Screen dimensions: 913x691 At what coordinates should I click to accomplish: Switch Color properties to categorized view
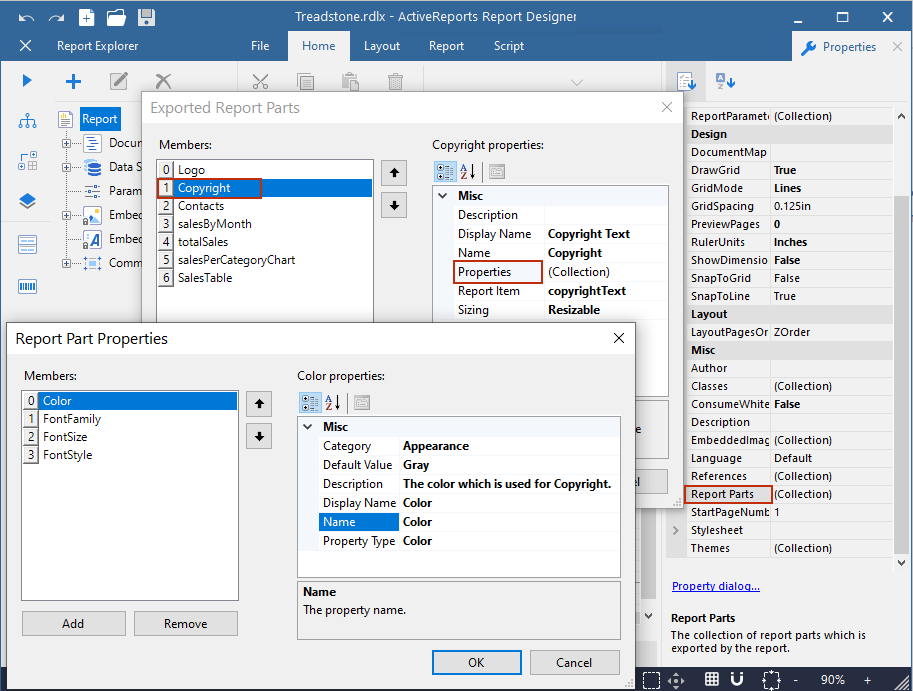pos(310,402)
